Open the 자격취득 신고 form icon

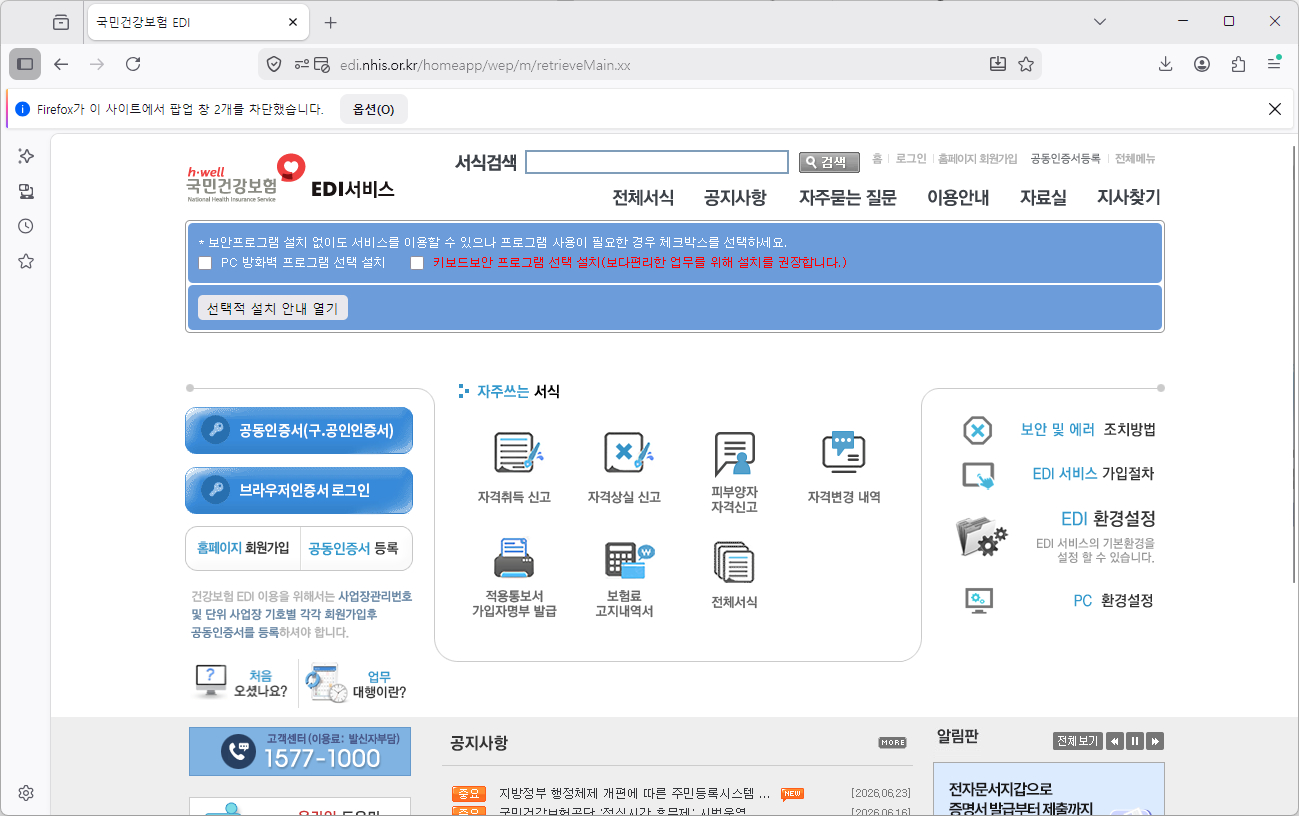(x=518, y=453)
